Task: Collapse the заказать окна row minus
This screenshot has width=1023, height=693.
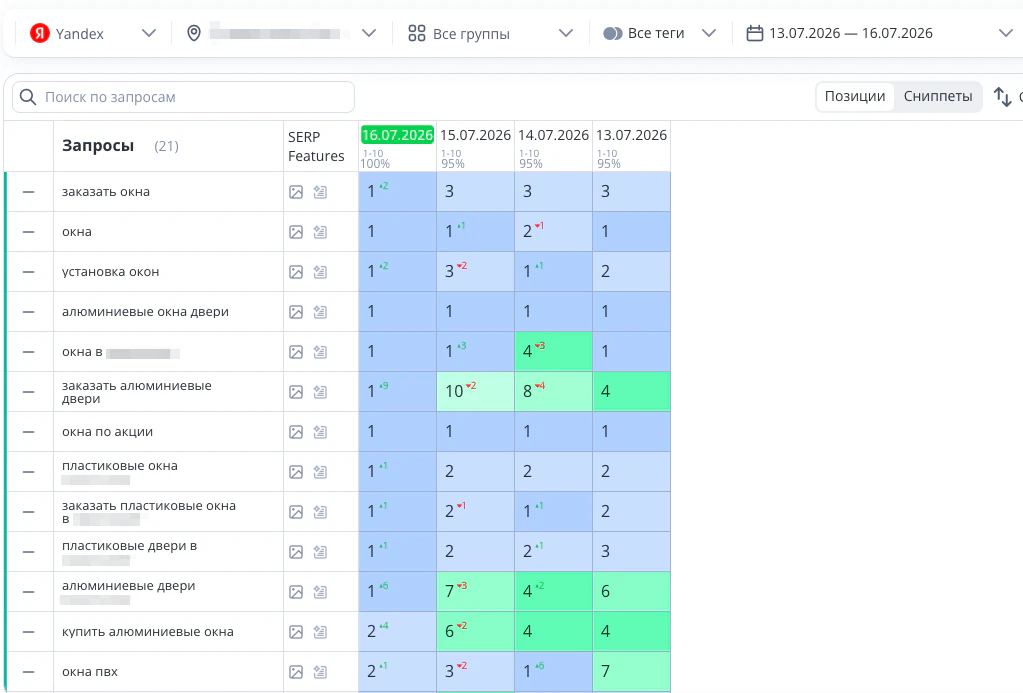Action: click(x=28, y=192)
